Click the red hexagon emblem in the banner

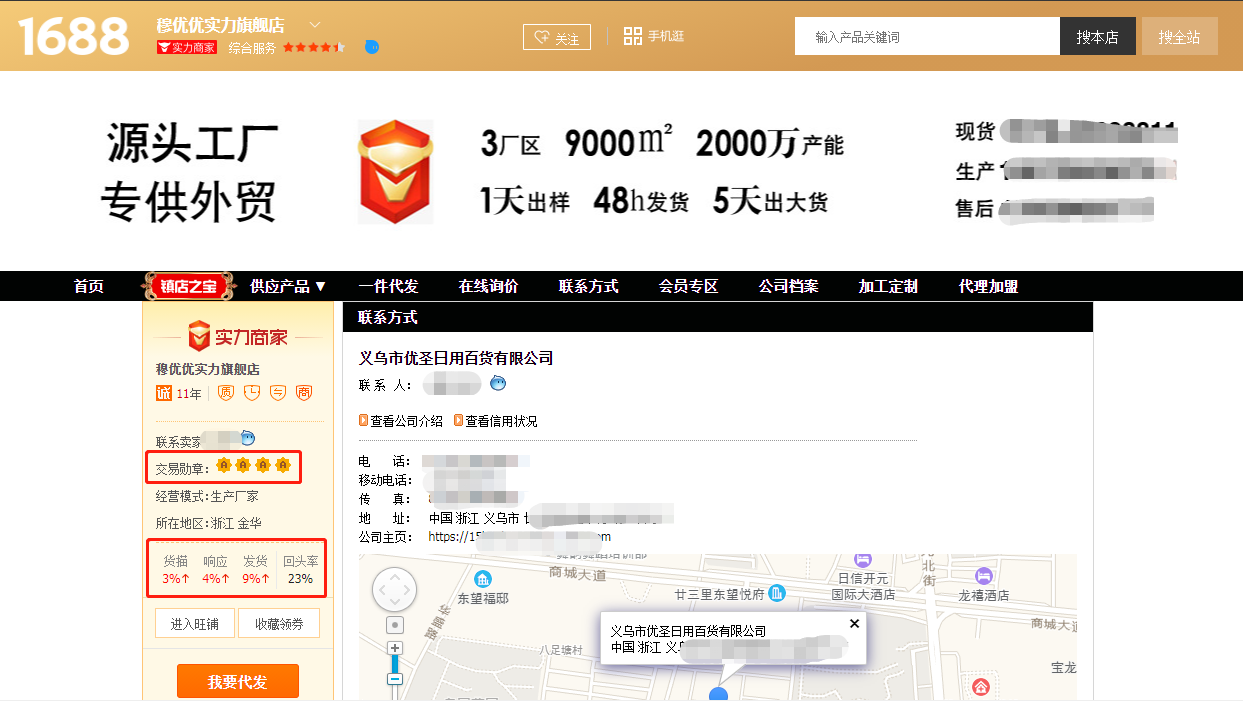[x=396, y=172]
